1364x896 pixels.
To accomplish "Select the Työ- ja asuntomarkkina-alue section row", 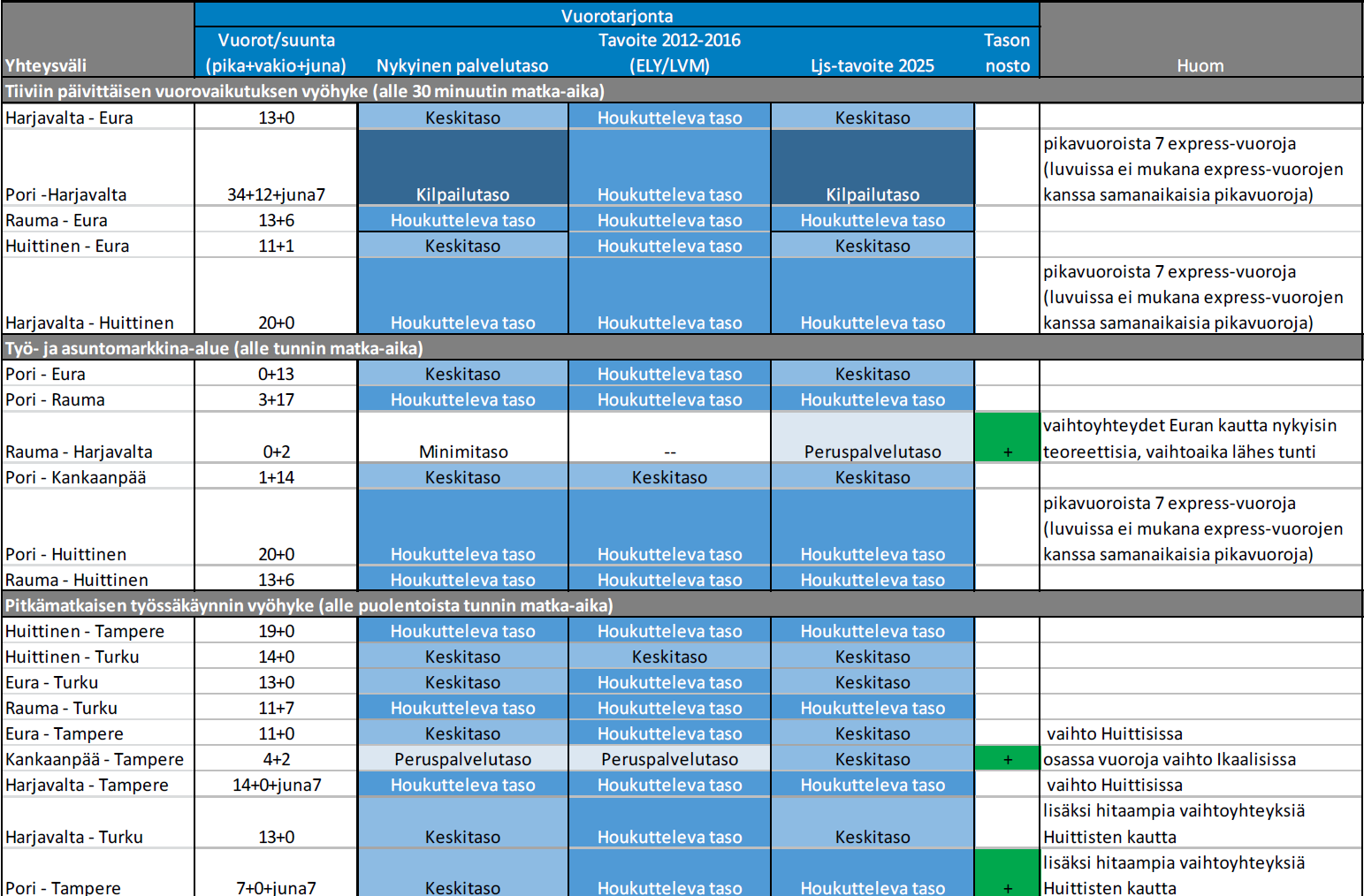I will click(682, 348).
